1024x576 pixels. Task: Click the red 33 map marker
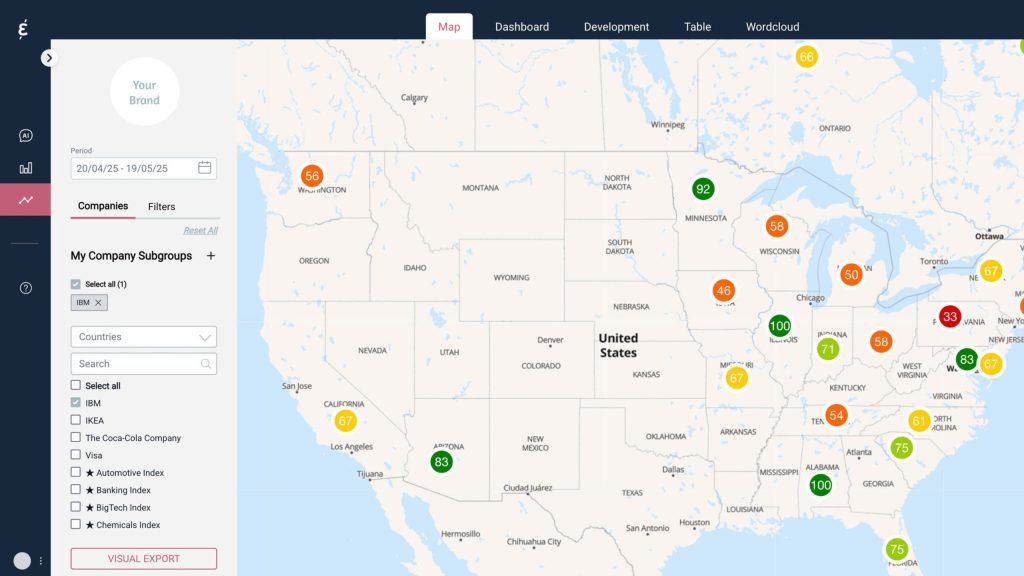coord(950,317)
